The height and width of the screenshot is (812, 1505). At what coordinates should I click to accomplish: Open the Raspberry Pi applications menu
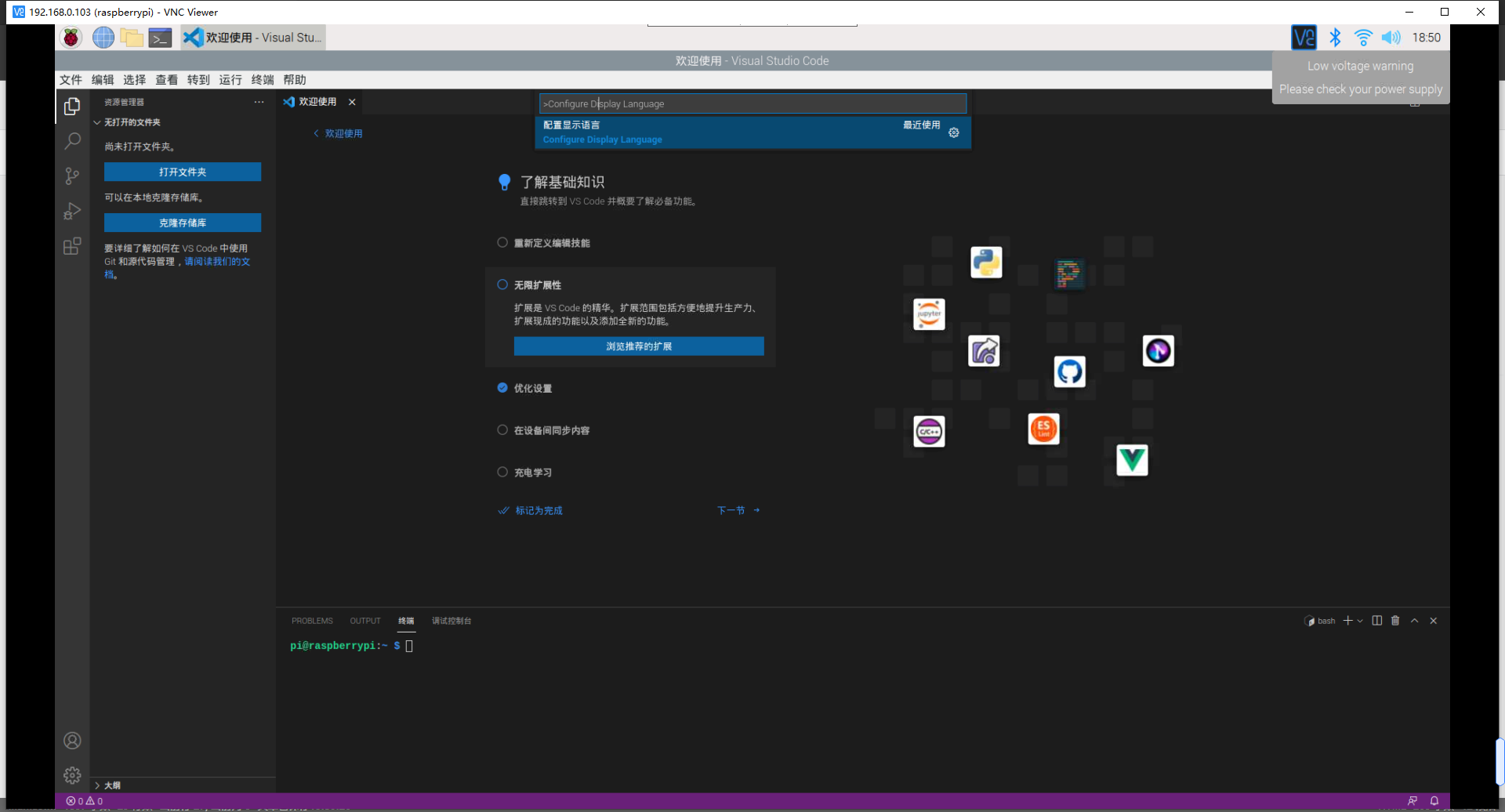71,37
